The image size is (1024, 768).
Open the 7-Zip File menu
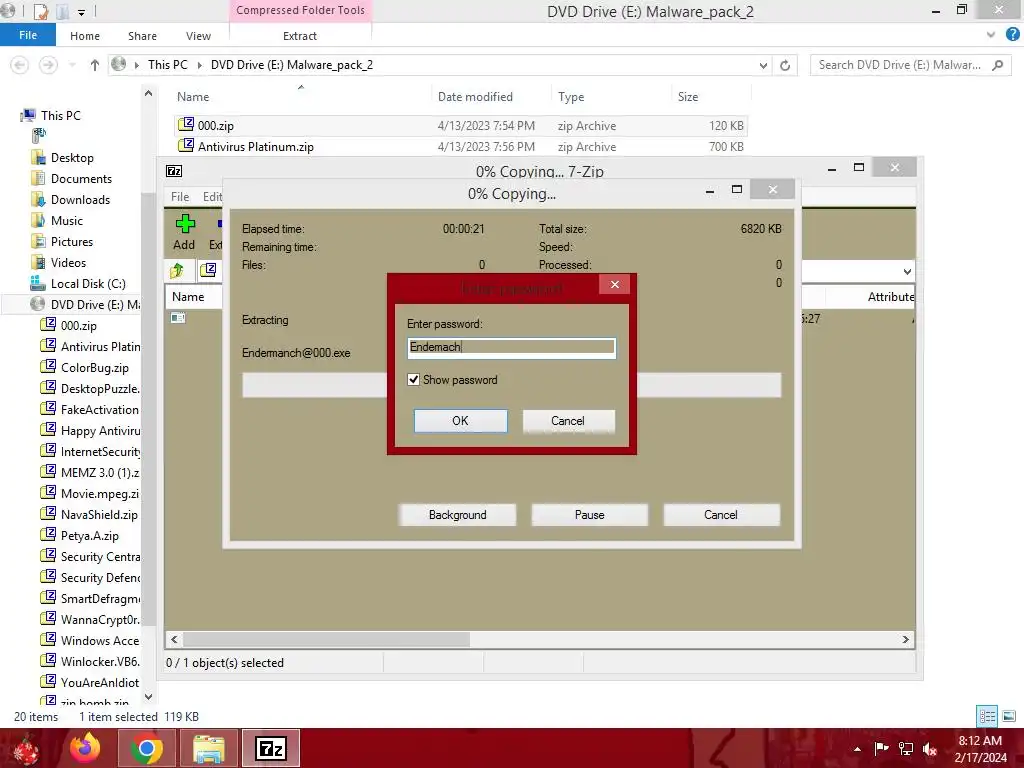pos(180,197)
